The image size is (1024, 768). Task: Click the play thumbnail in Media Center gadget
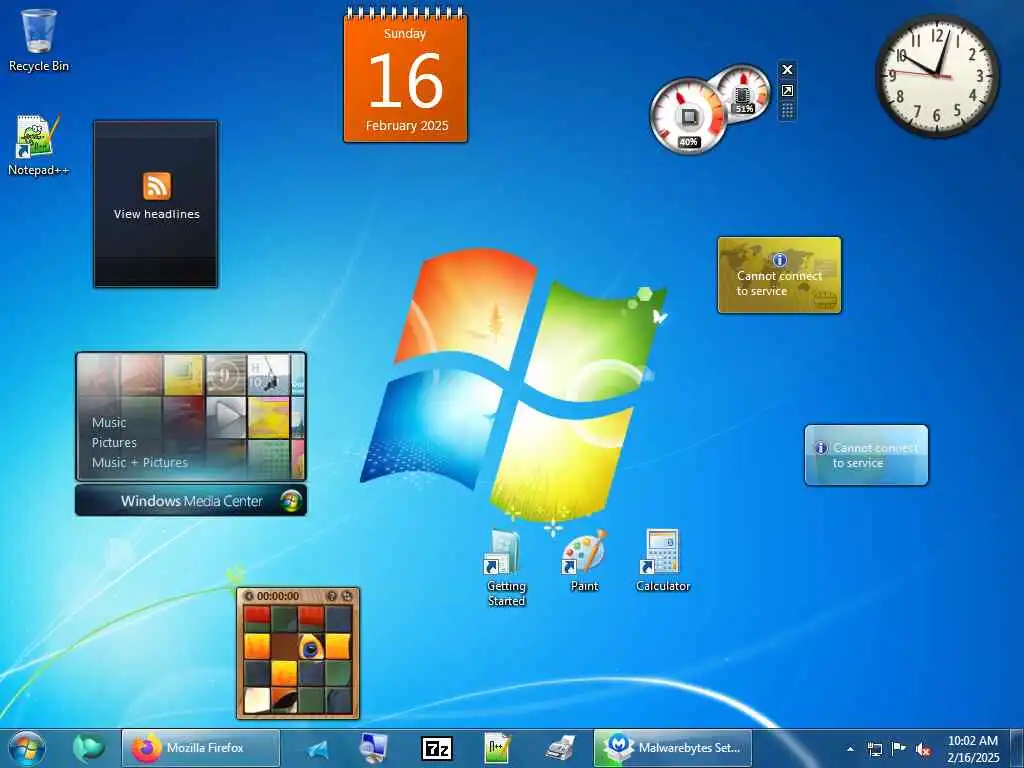pyautogui.click(x=226, y=417)
